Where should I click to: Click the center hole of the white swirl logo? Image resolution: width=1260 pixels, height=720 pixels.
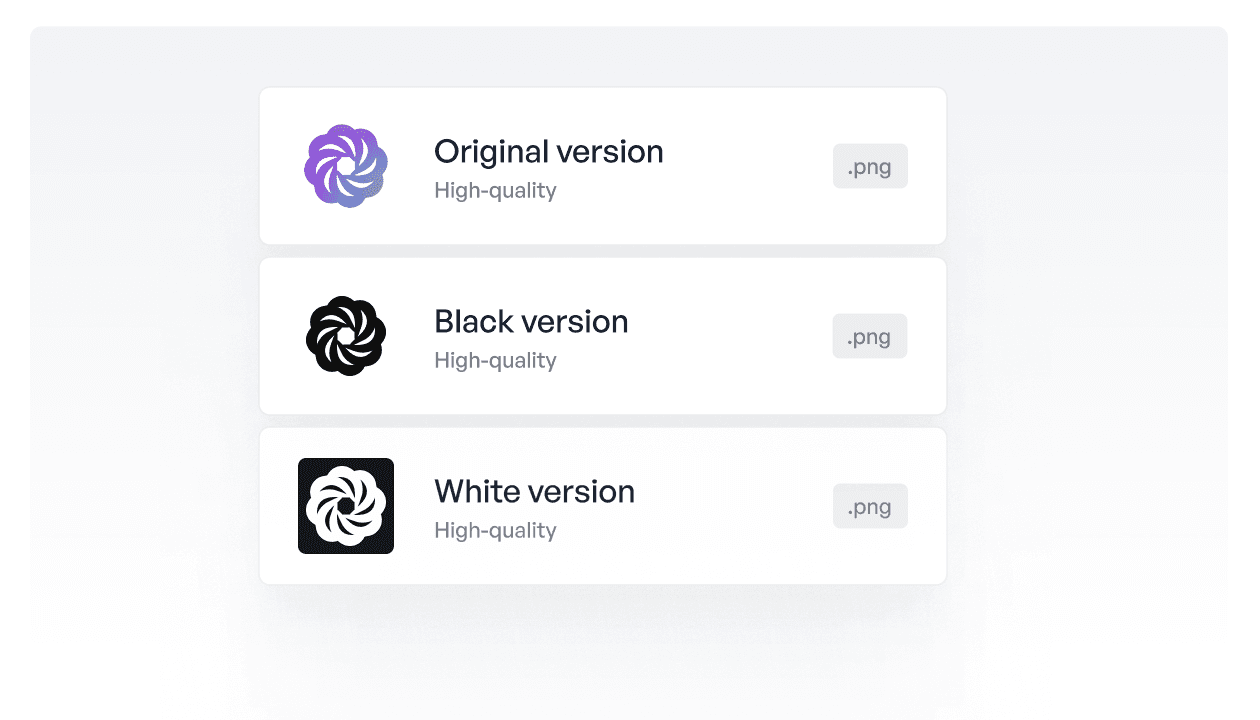point(346,506)
